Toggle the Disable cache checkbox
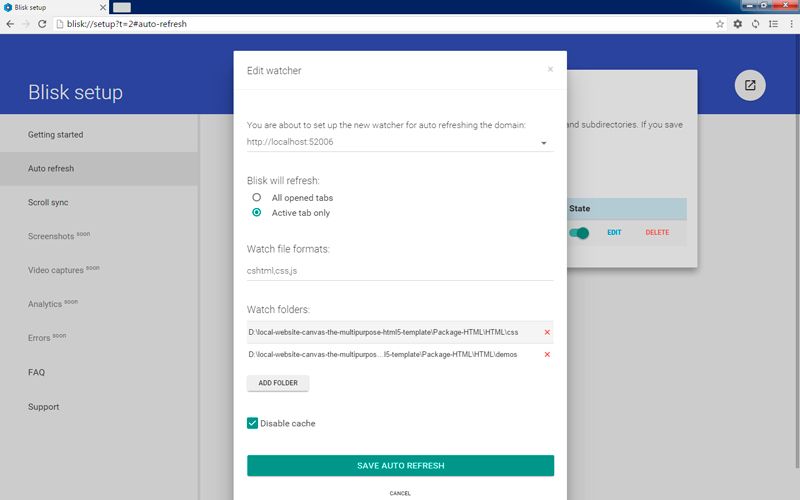Screen dimensions: 800x500 tap(253, 423)
